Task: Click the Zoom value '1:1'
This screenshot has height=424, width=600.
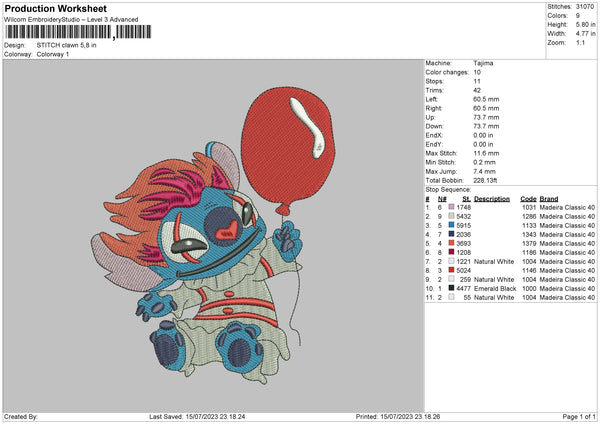Action: (x=580, y=42)
